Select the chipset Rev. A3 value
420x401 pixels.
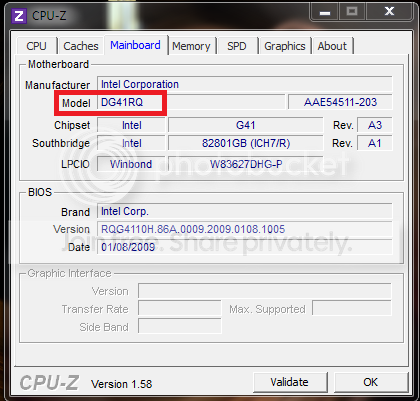tap(375, 125)
